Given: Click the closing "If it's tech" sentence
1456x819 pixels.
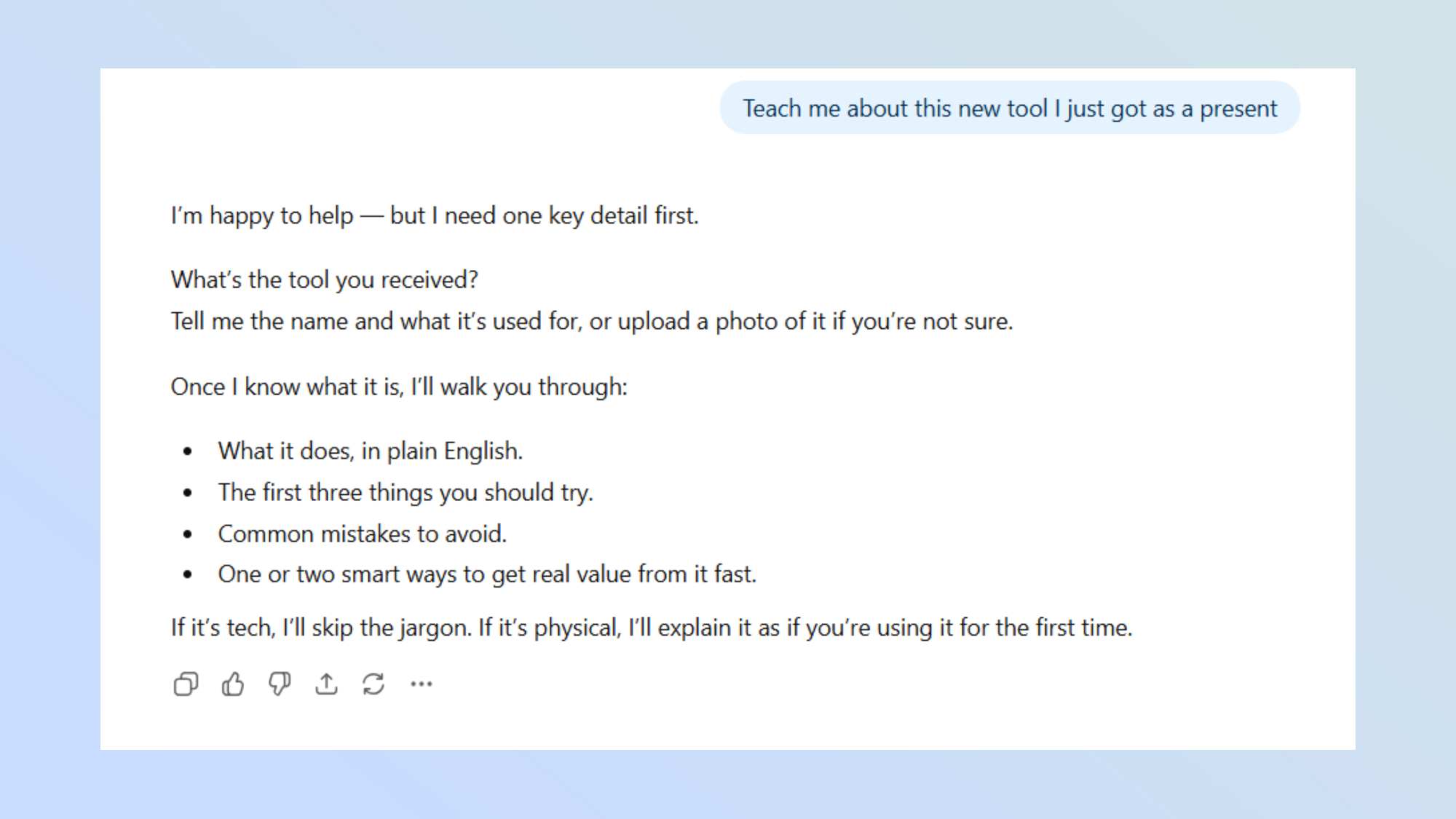Looking at the screenshot, I should tap(651, 628).
